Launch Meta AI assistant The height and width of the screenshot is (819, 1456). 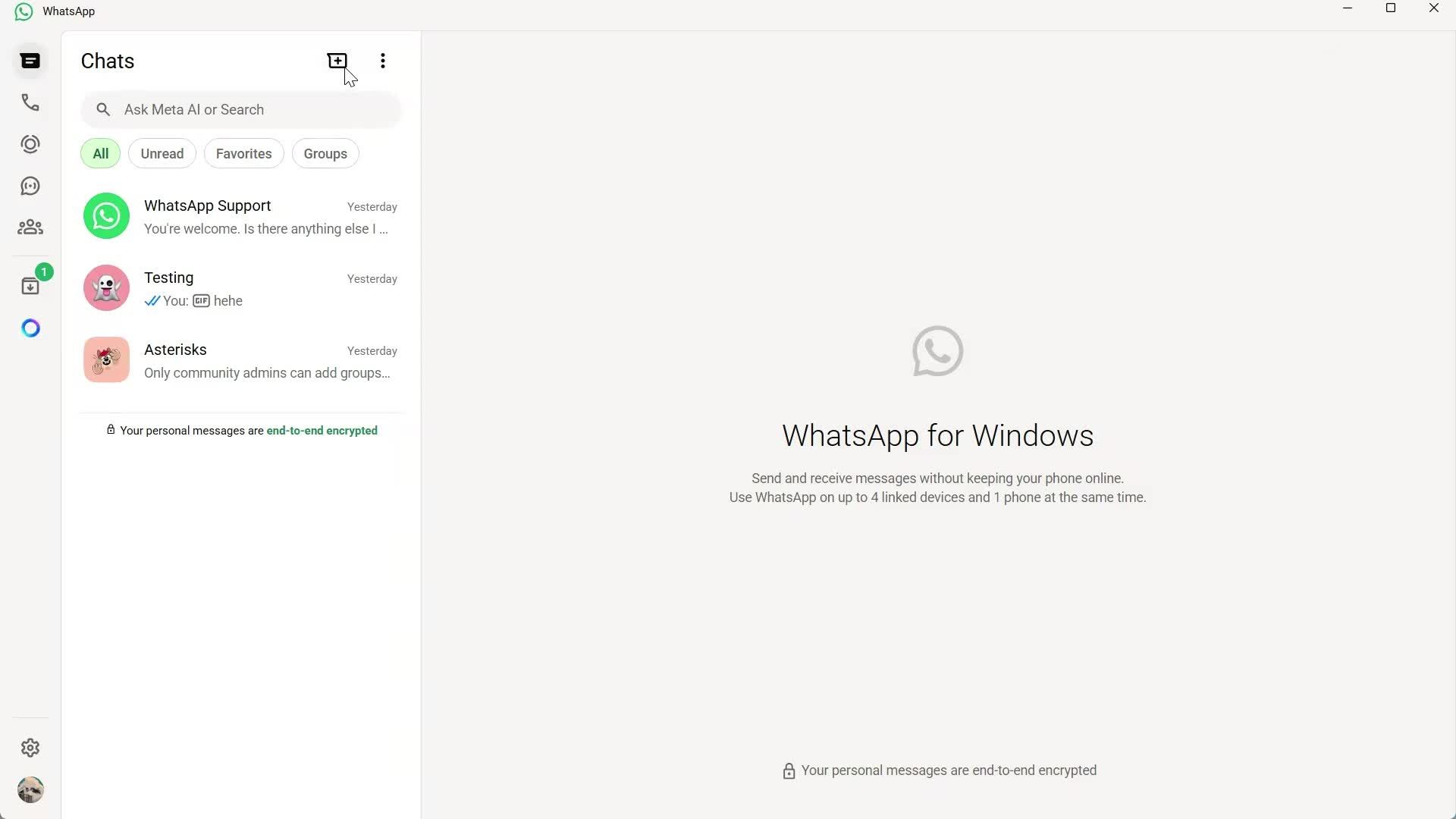coord(30,328)
